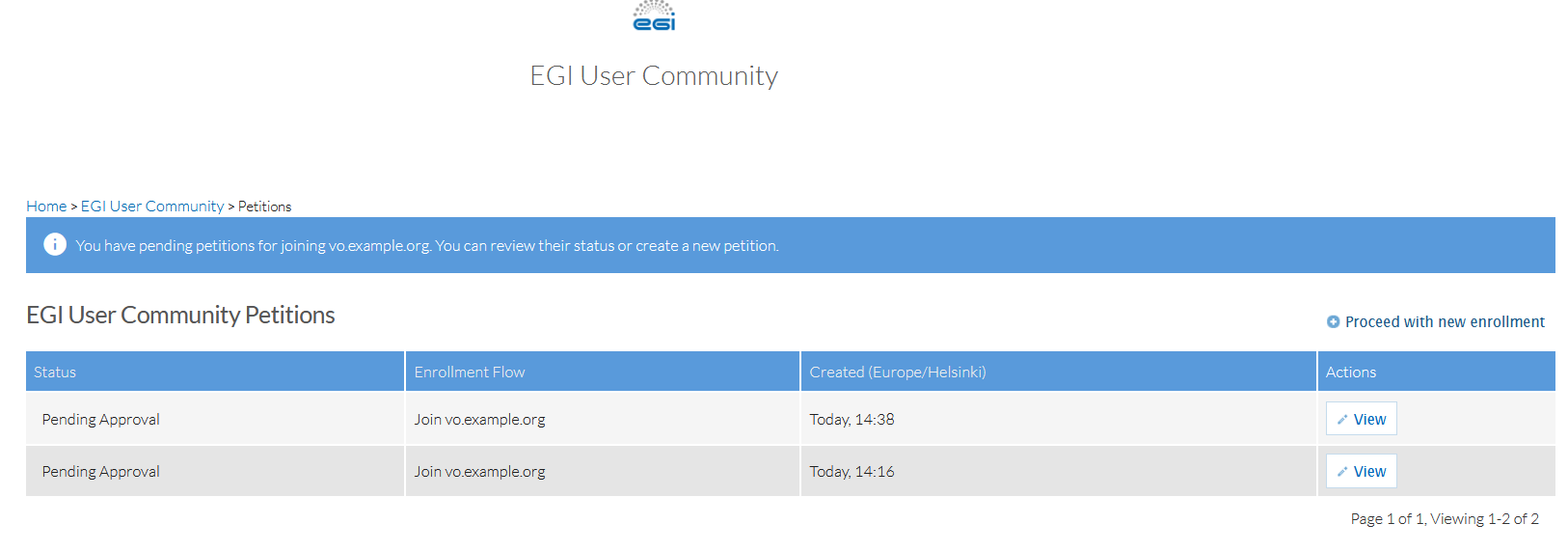Select Pending Approval status in the 14:38 row
This screenshot has height=552, width=1568.
(x=101, y=420)
